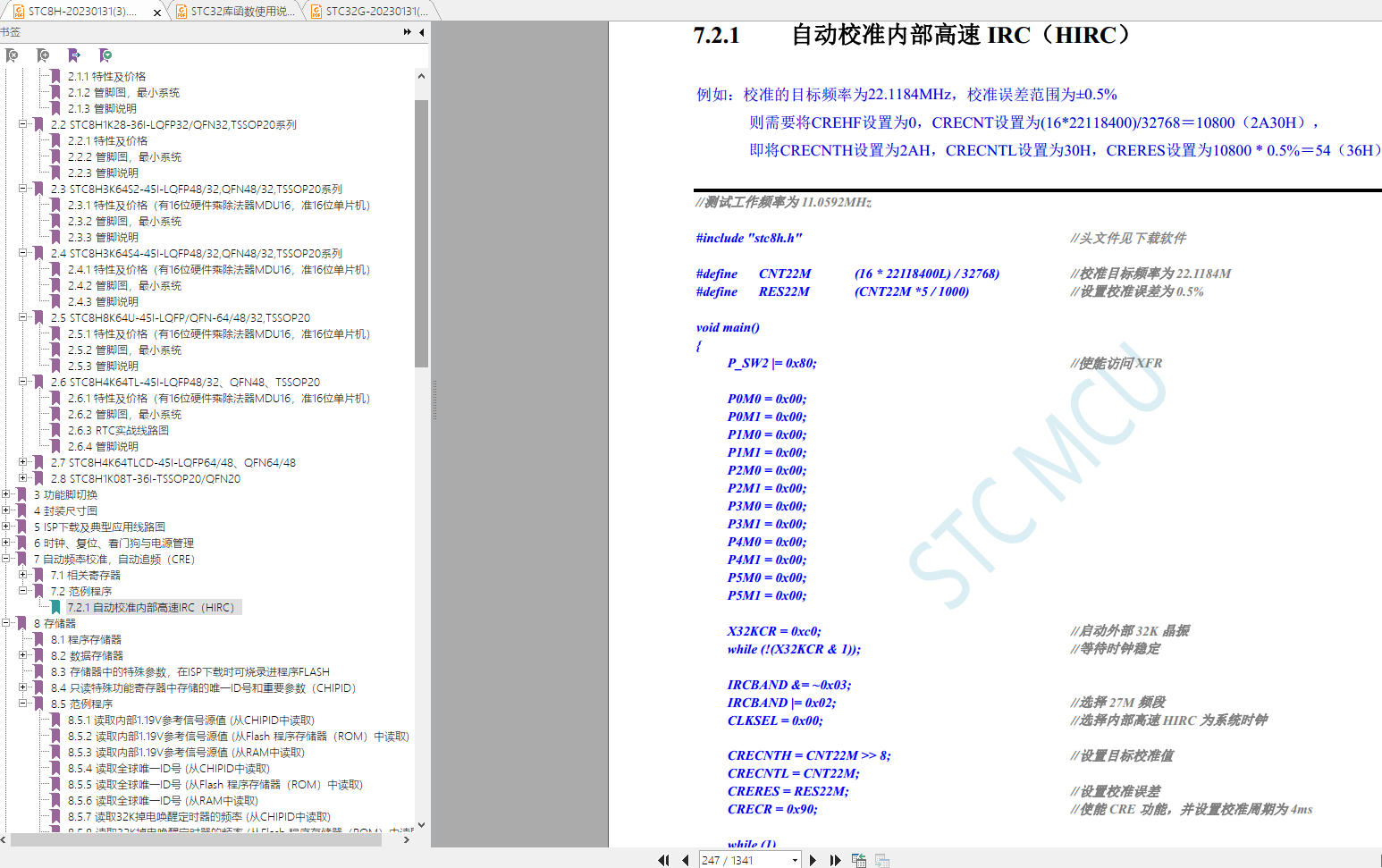Viewport: 1382px width, 868px height.
Task: Expand the 8.2 数据存储器 bookmark node
Action: [23, 655]
